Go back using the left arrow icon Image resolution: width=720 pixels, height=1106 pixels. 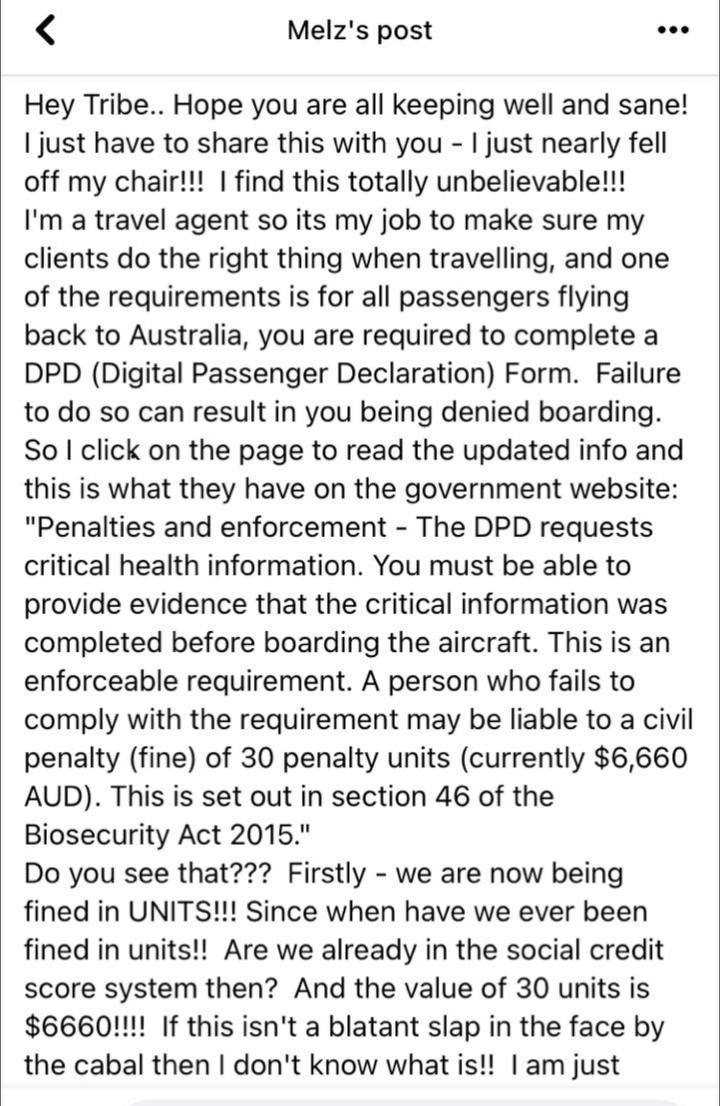(45, 30)
